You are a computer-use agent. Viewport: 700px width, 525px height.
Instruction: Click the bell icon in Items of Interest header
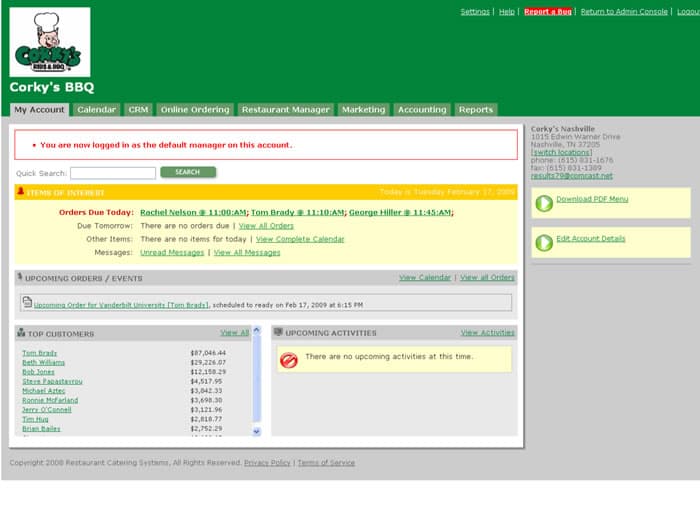click(x=21, y=192)
